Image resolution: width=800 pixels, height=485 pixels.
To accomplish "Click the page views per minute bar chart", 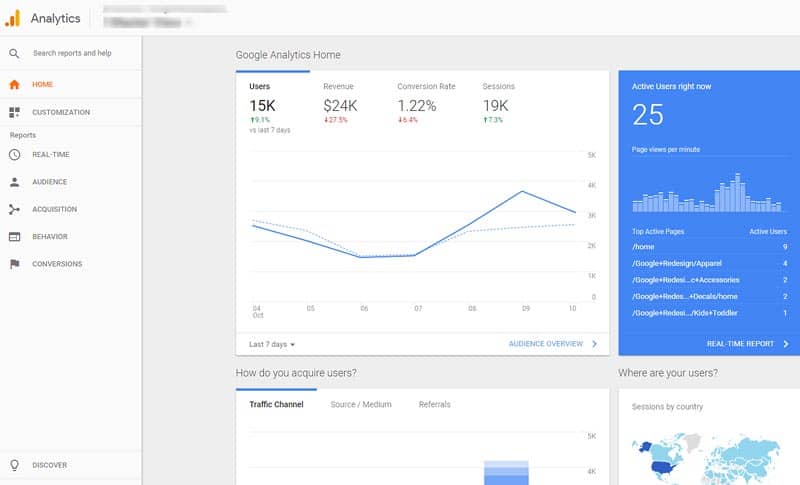I will pyautogui.click(x=707, y=193).
